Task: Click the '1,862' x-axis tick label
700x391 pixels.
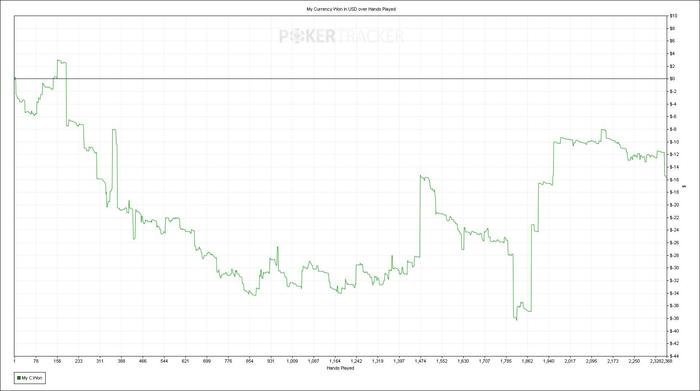Action: (x=527, y=361)
